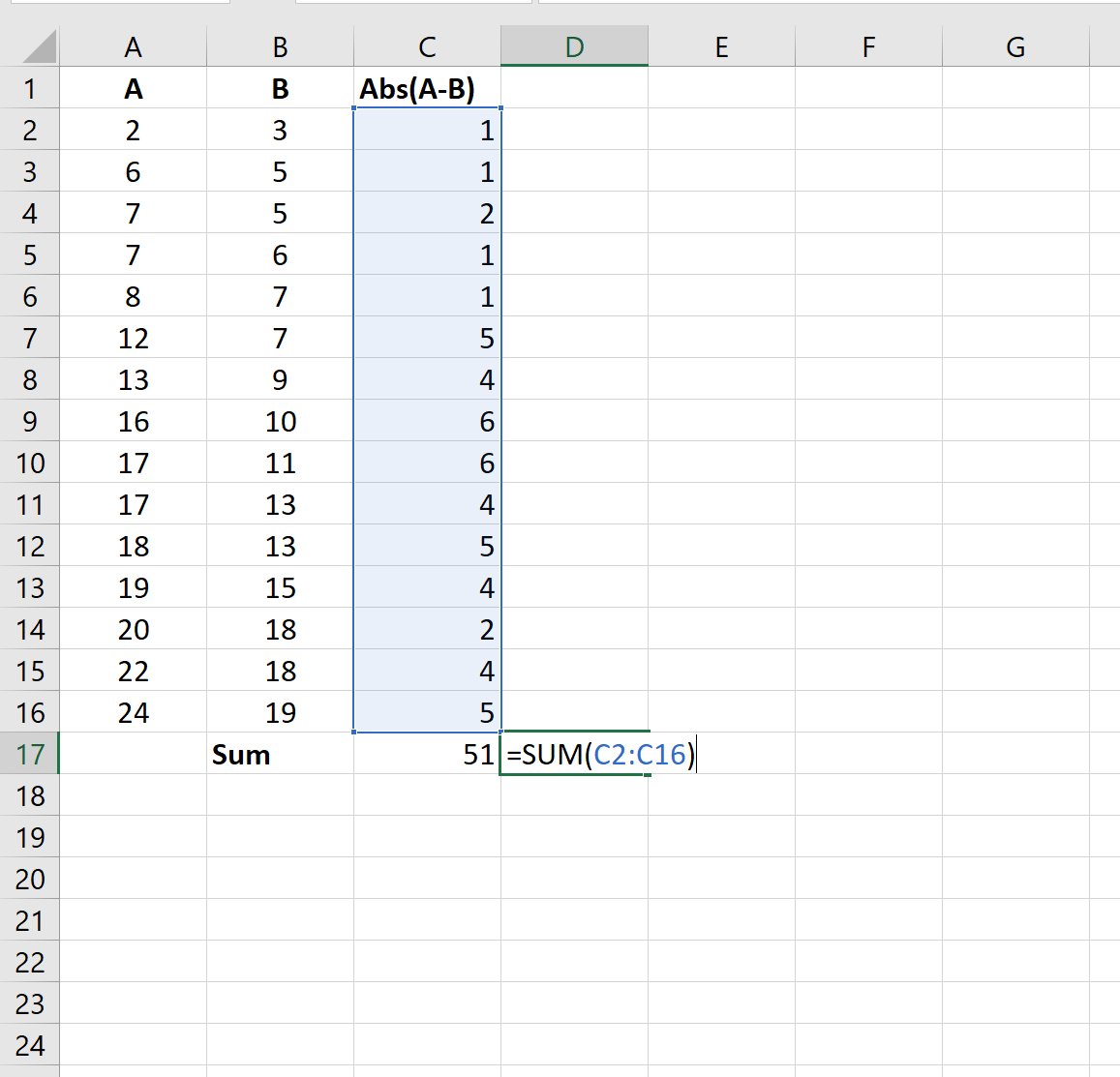The width and height of the screenshot is (1120, 1077).
Task: Click inside the SUM formula being edited
Action: (598, 754)
